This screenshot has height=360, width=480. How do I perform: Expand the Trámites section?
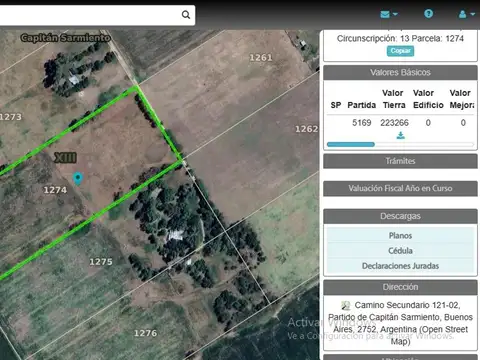coord(400,161)
